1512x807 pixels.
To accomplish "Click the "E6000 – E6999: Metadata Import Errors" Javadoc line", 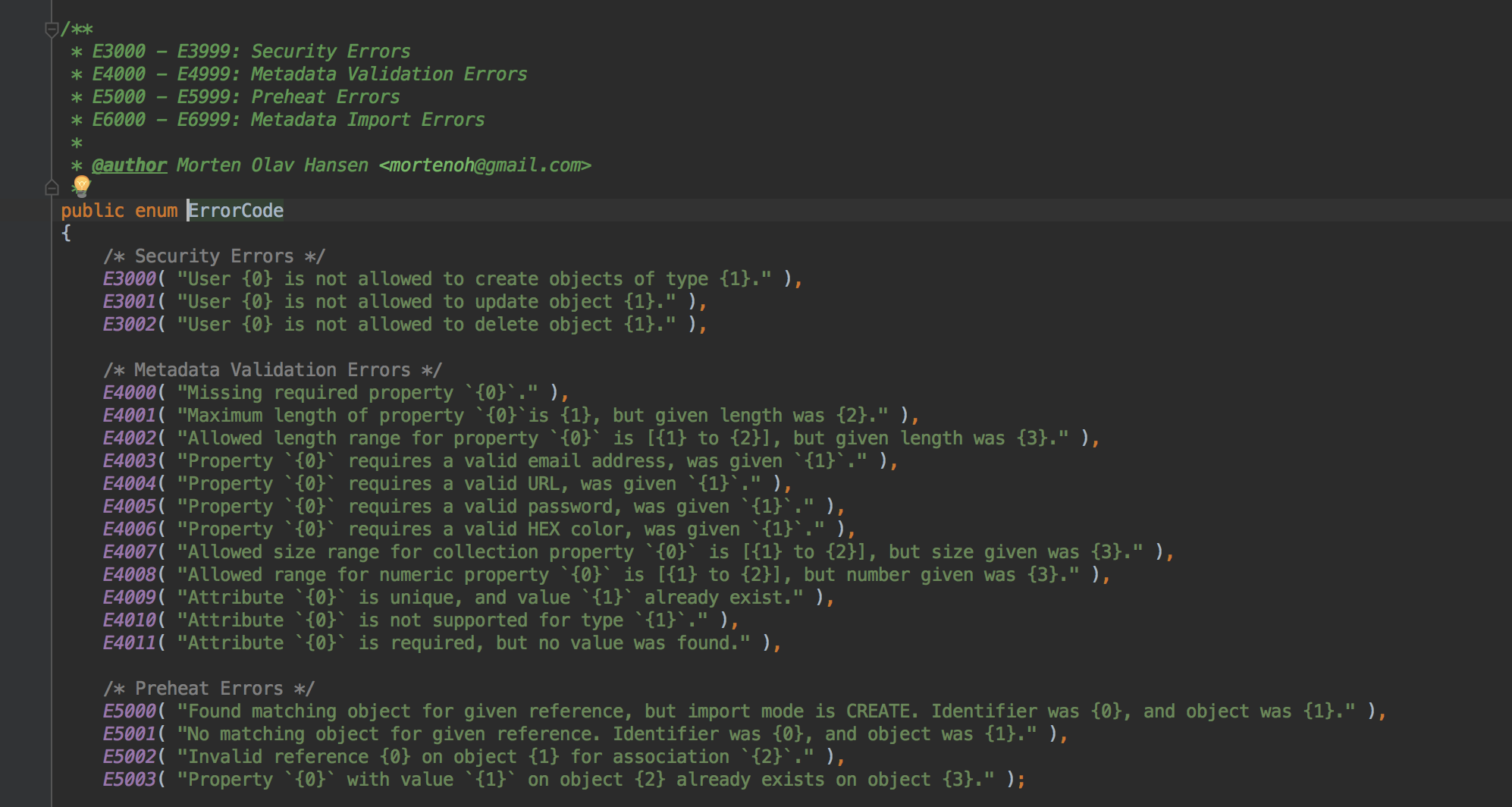I will tap(288, 120).
